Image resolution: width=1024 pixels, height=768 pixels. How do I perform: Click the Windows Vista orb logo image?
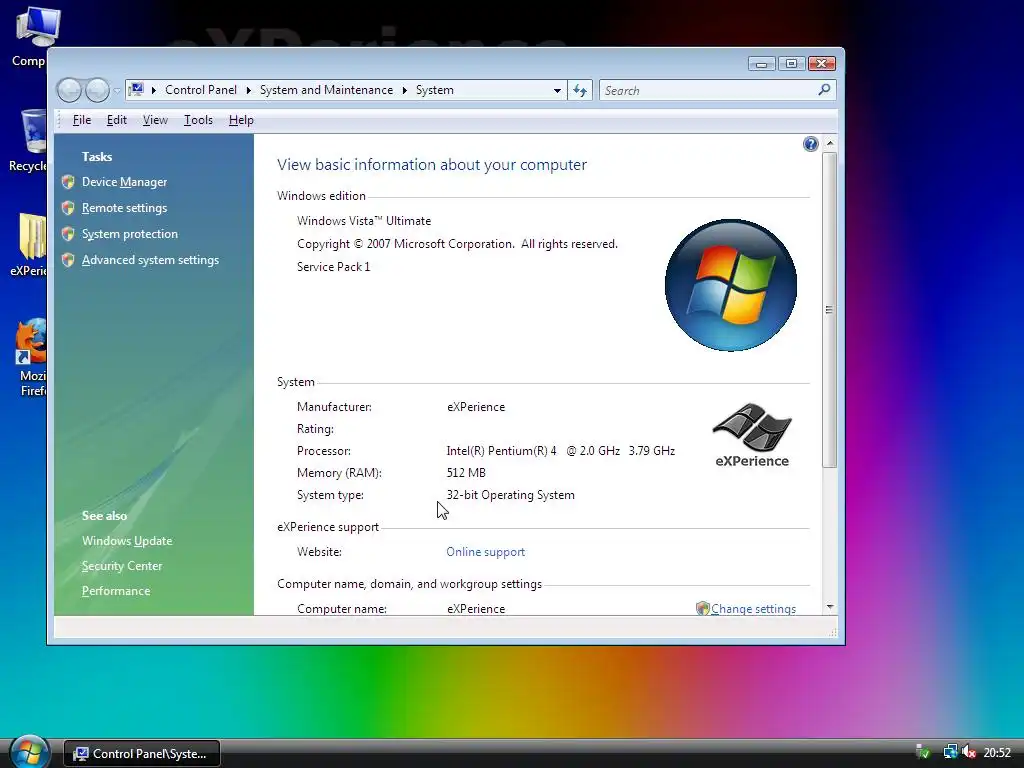731,285
